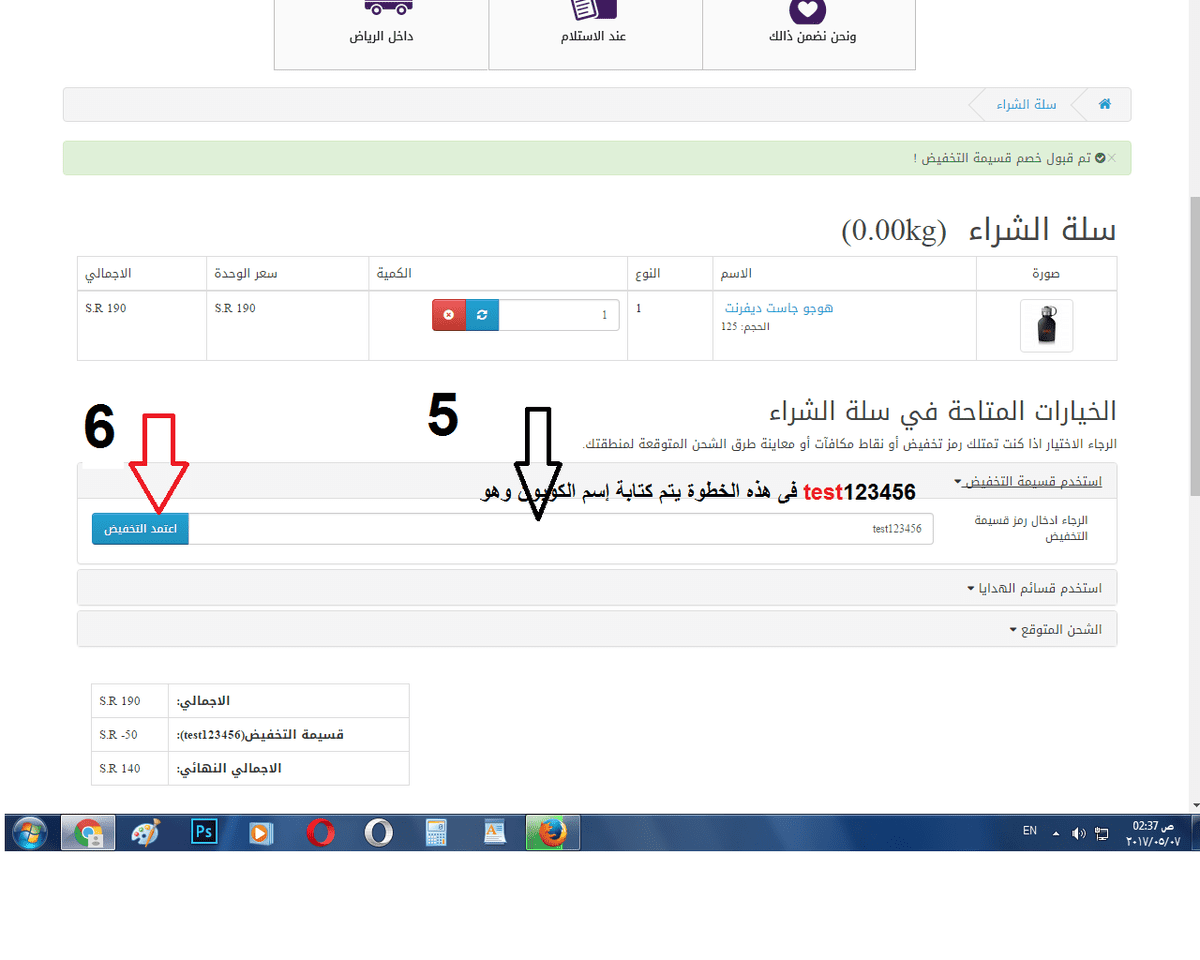Viewport: 1200px width, 960px height.
Task: Open the هوجو جاست ديفرنت product link
Action: coord(778,308)
